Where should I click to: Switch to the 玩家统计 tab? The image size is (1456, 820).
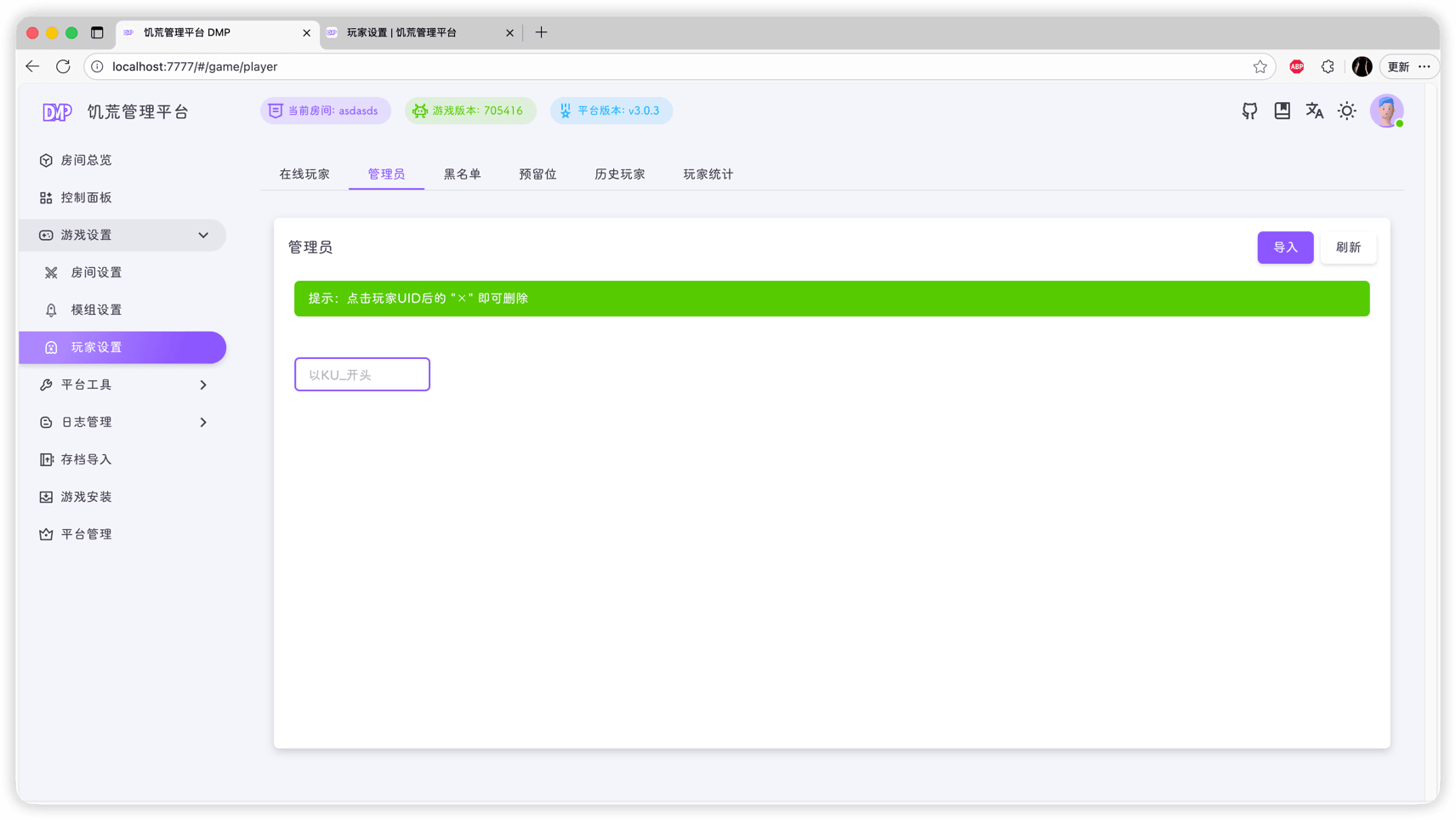click(x=708, y=174)
